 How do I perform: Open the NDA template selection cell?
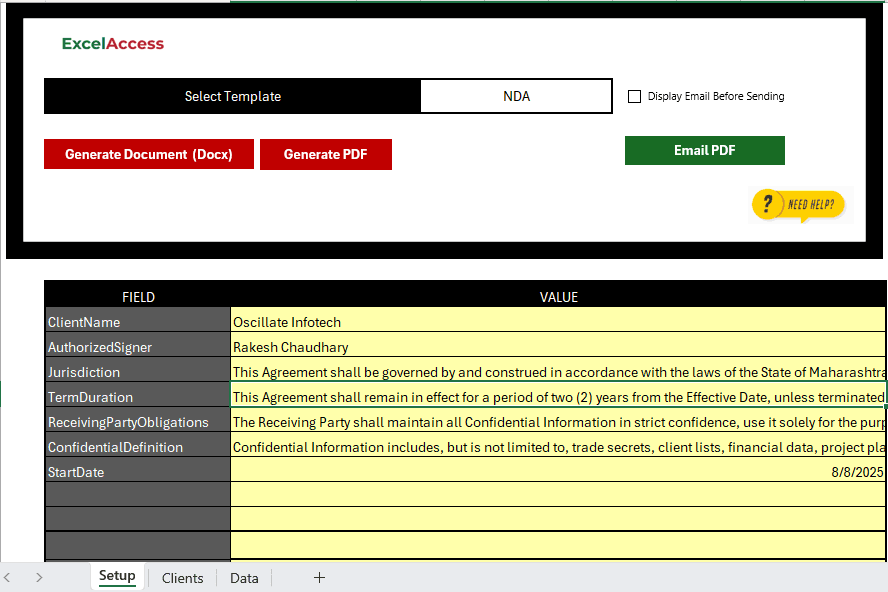click(x=516, y=96)
